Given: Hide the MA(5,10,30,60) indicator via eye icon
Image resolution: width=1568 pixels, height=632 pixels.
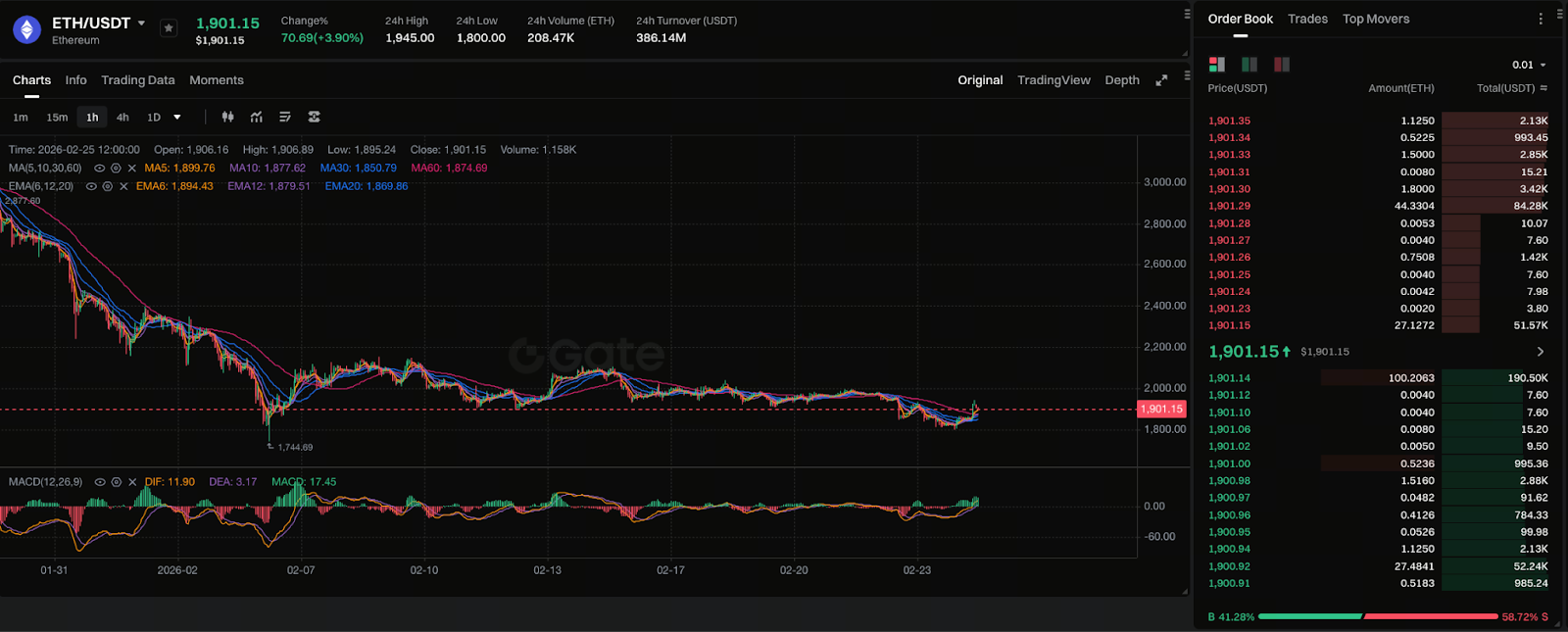Looking at the screenshot, I should 99,169.
